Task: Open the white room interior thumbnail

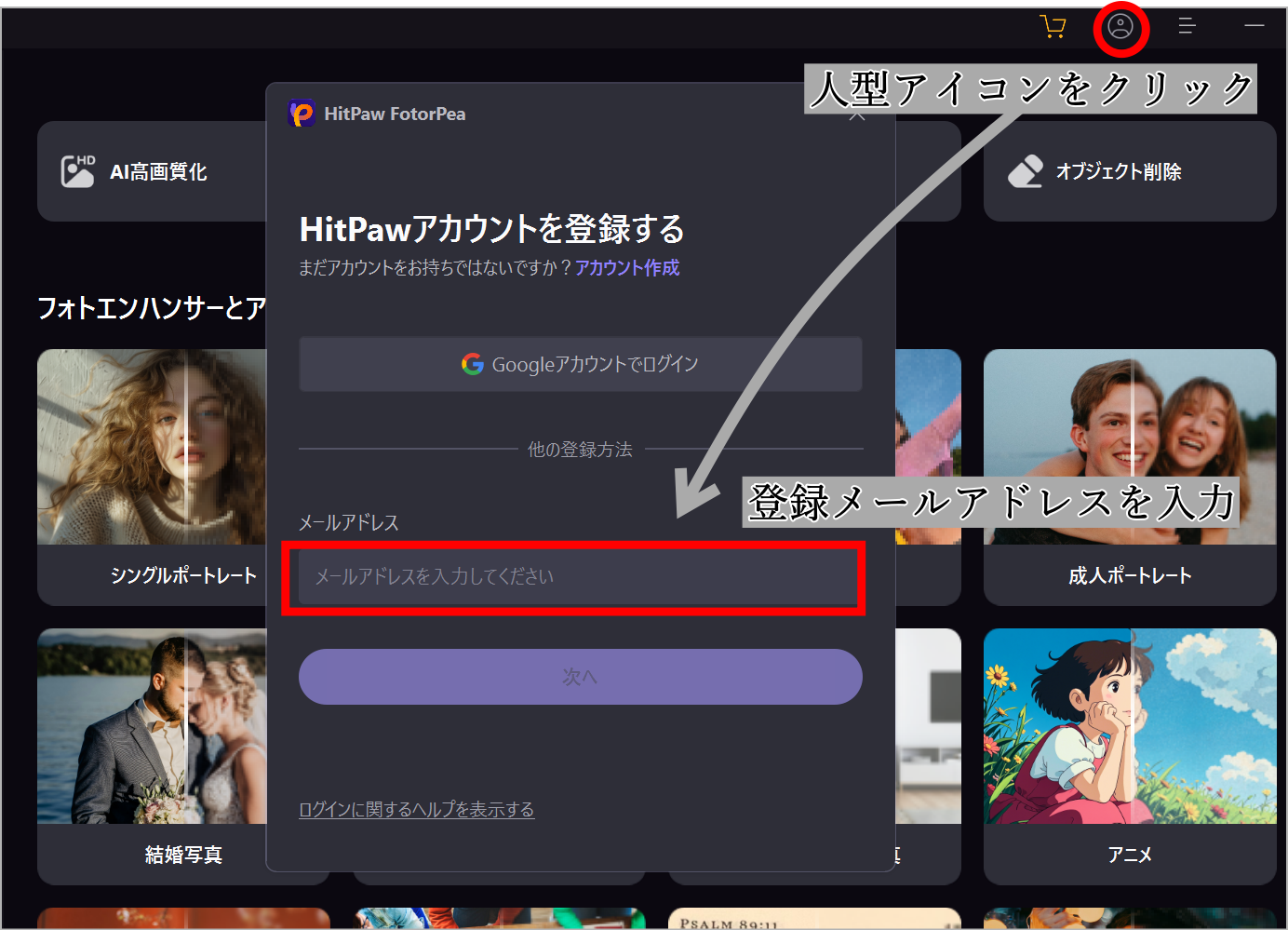Action: point(928,726)
